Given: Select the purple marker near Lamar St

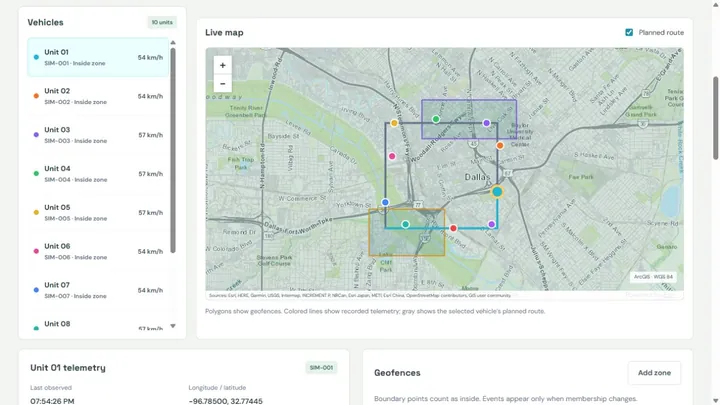Looking at the screenshot, I should pos(491,225).
